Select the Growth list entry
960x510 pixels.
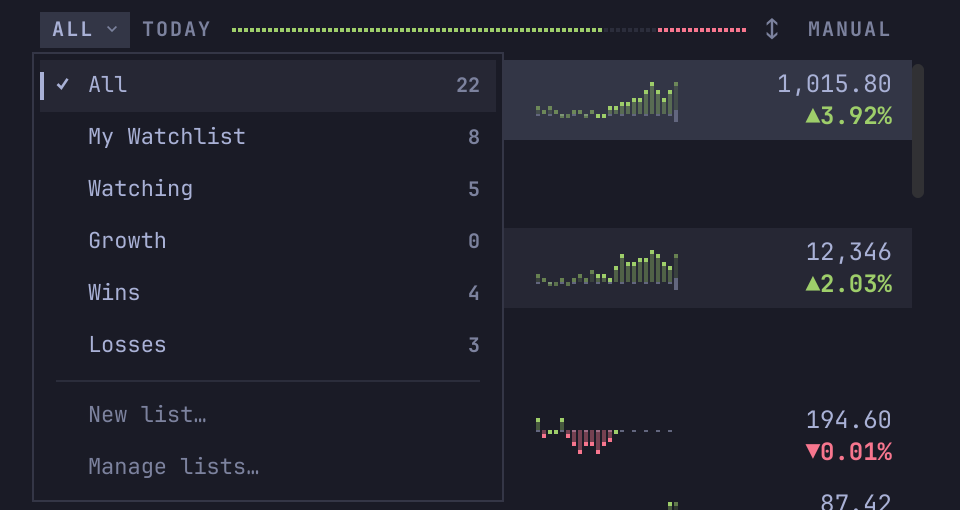tap(268, 241)
